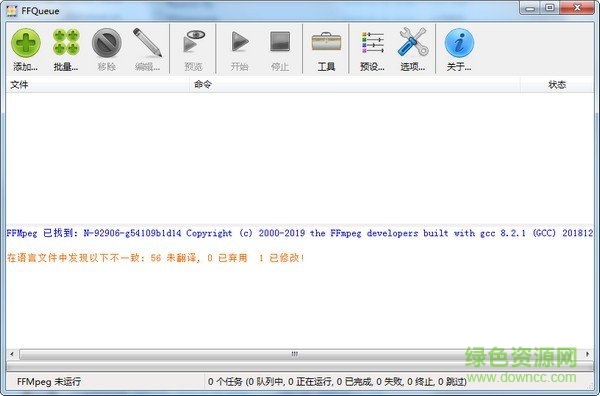
Task: Click the '0 个任务' status bar summary
Action: (337, 381)
